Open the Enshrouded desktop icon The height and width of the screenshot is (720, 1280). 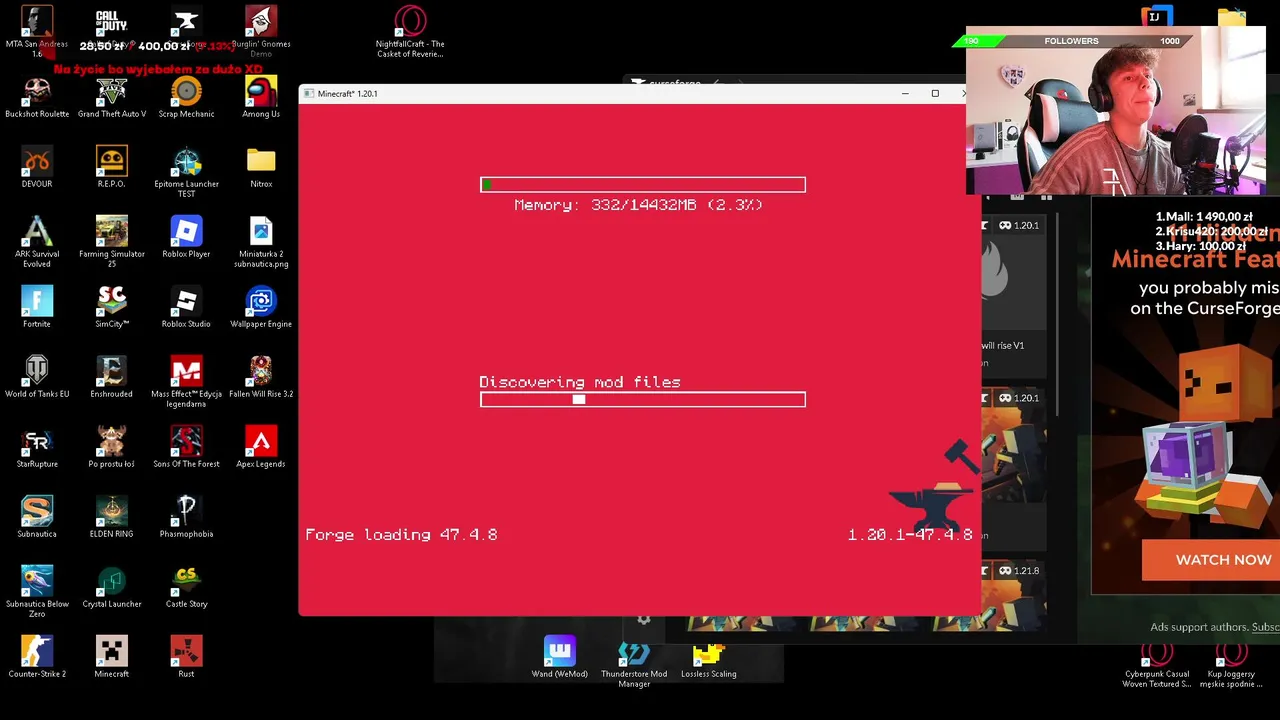[x=112, y=377]
